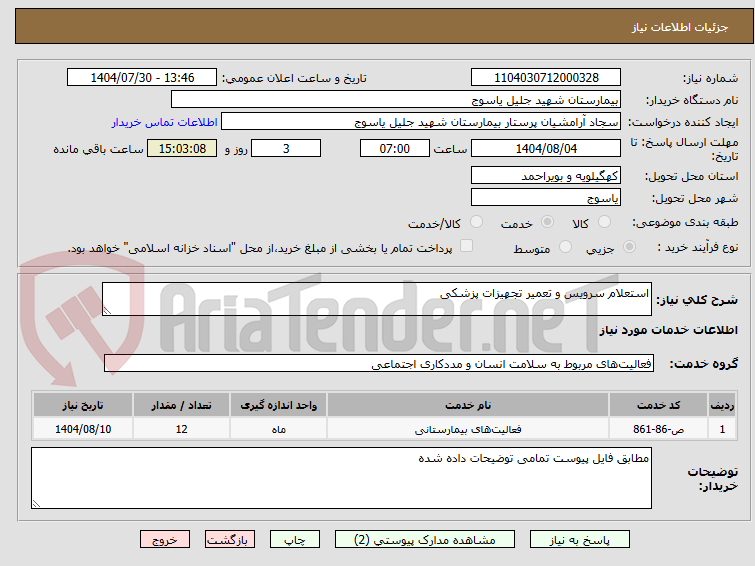755x566 pixels.
Task: Click the استان محل تحویل field
Action: 546,176
